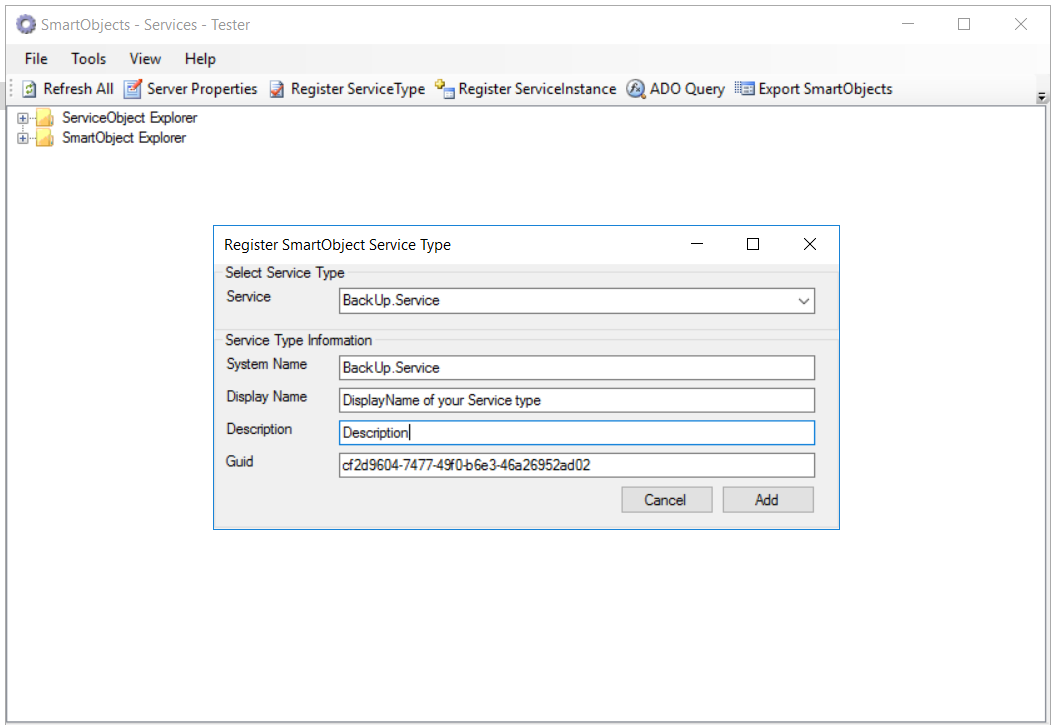
Task: Focus the Guid input field
Action: click(576, 465)
